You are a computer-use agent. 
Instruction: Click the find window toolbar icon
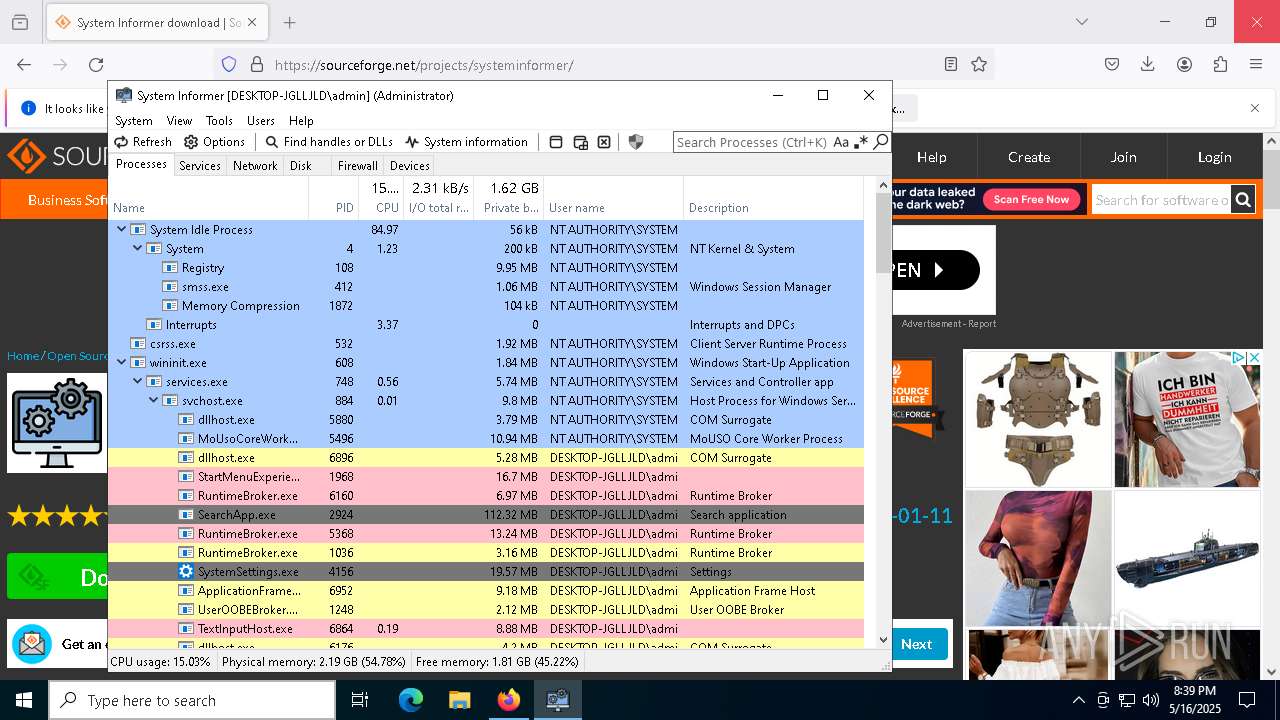[556, 142]
